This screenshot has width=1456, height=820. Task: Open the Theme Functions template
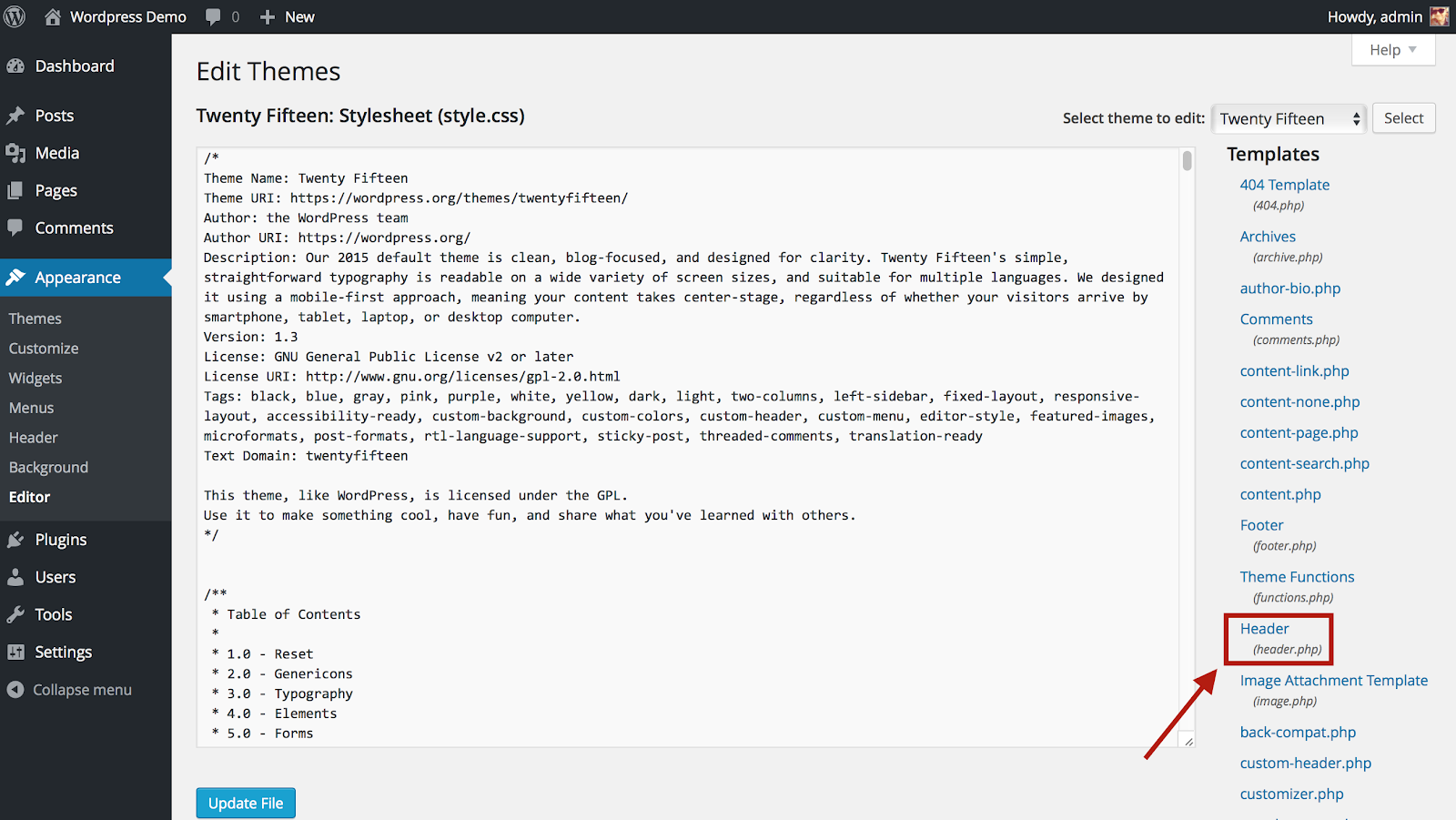(x=1297, y=576)
